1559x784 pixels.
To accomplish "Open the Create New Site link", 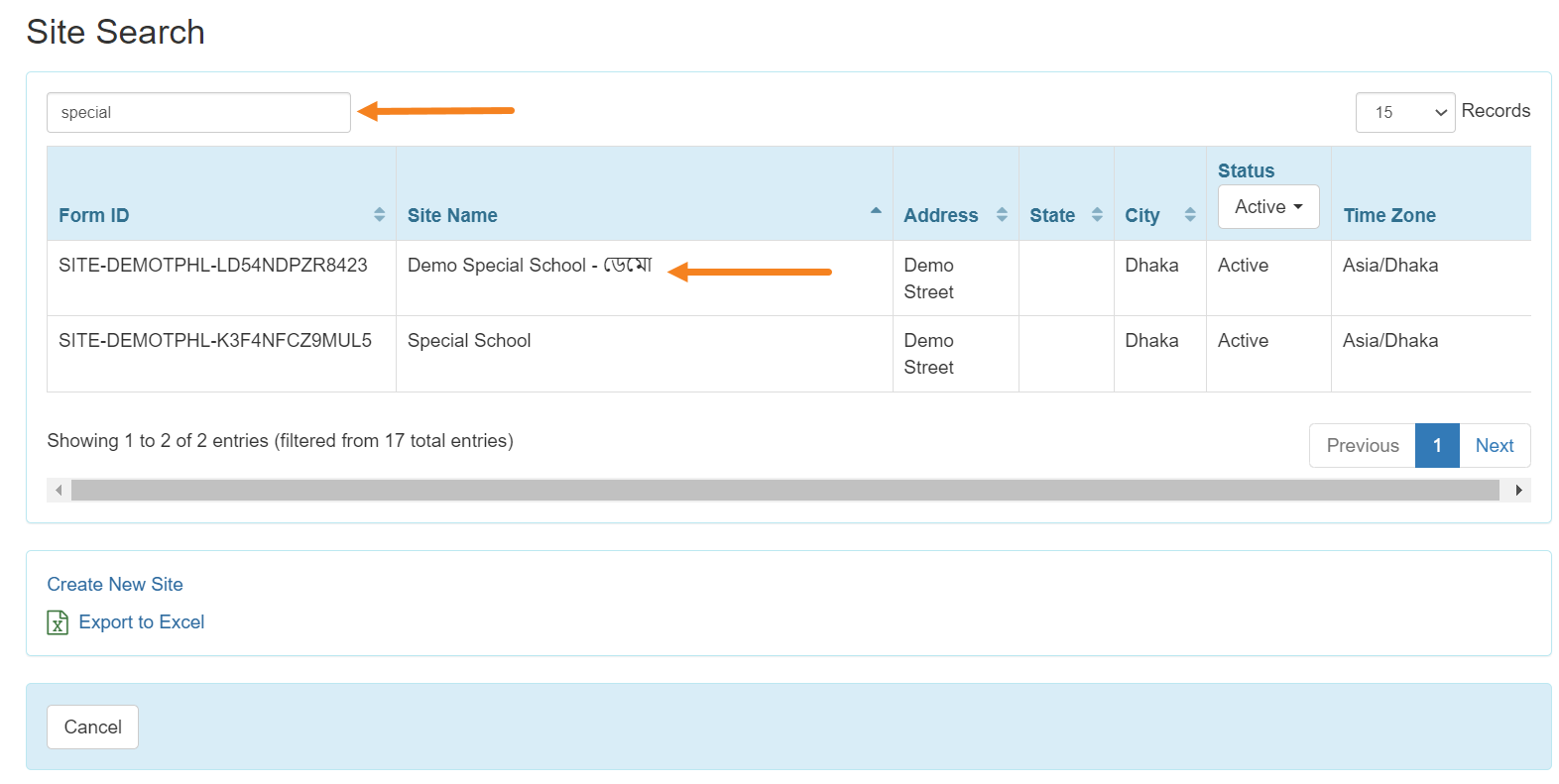I will pyautogui.click(x=115, y=585).
